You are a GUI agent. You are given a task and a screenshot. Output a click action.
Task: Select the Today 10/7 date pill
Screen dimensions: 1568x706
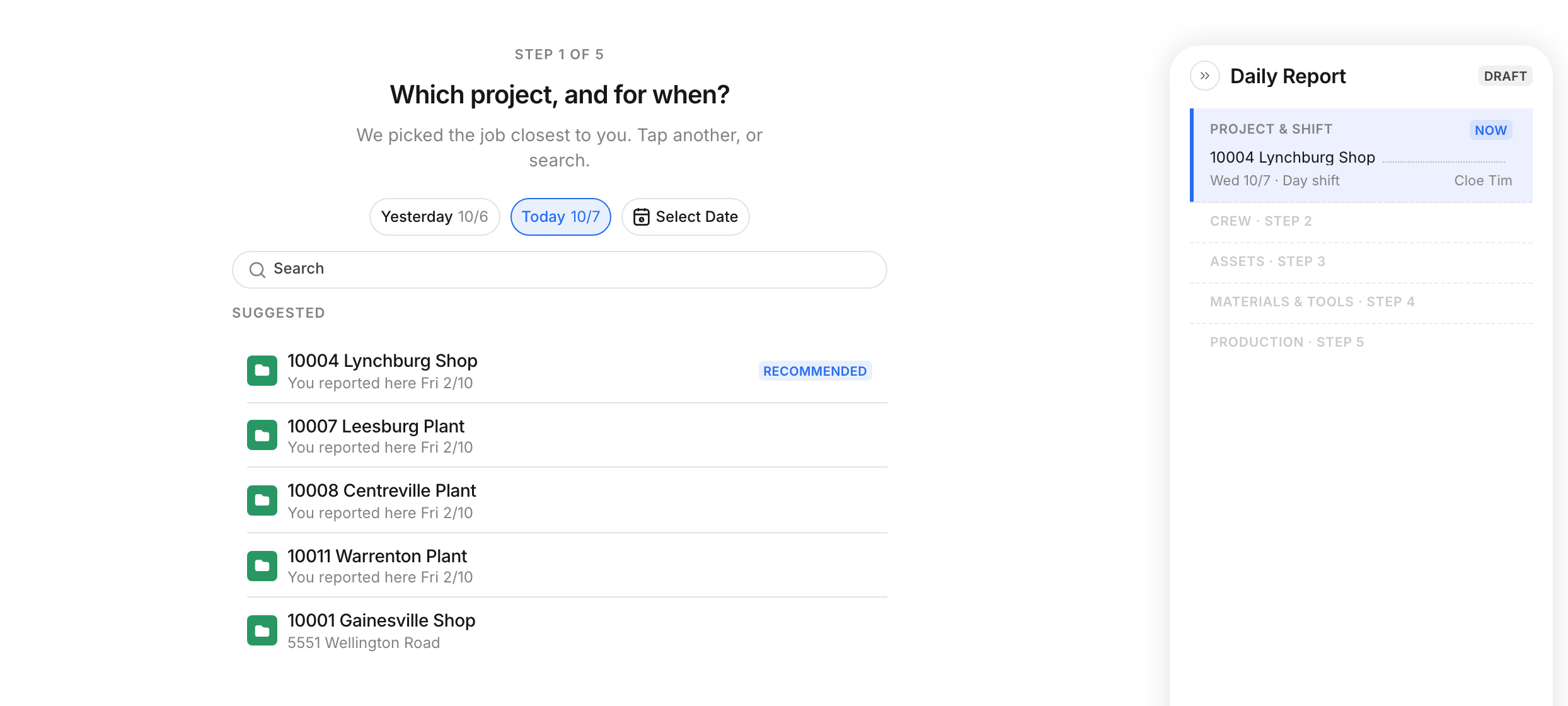561,217
